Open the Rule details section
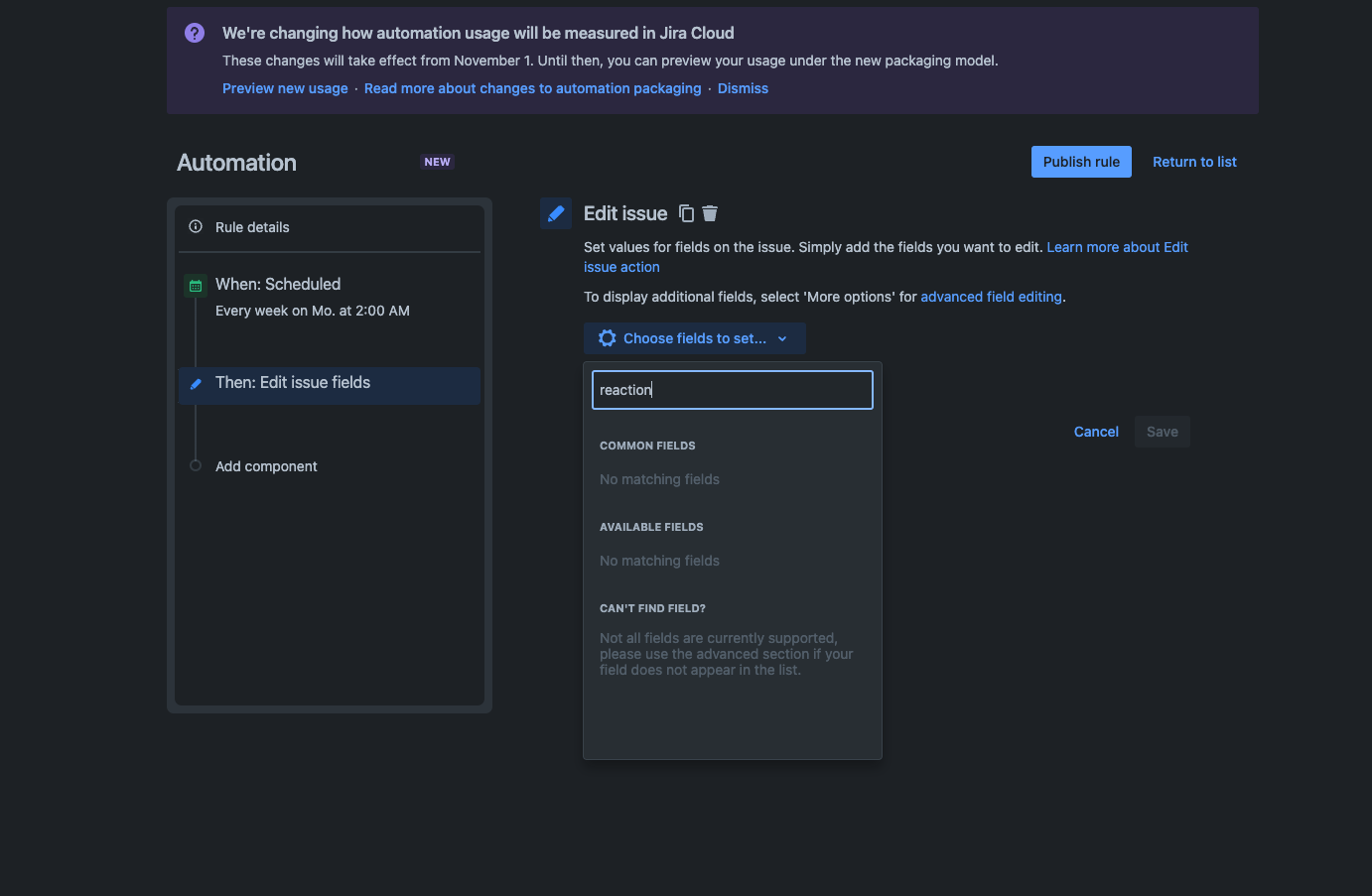Viewport: 1372px width, 896px height. click(x=252, y=226)
